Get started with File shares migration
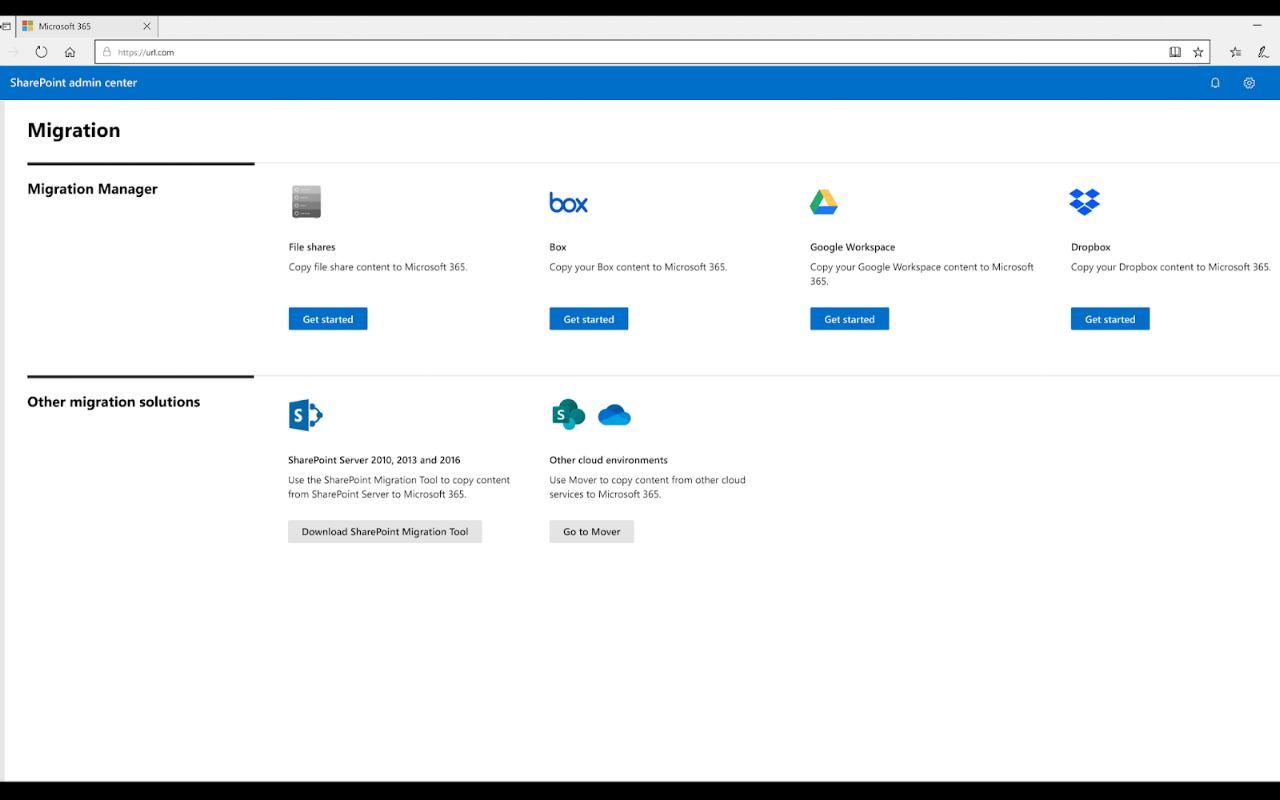 coord(328,319)
